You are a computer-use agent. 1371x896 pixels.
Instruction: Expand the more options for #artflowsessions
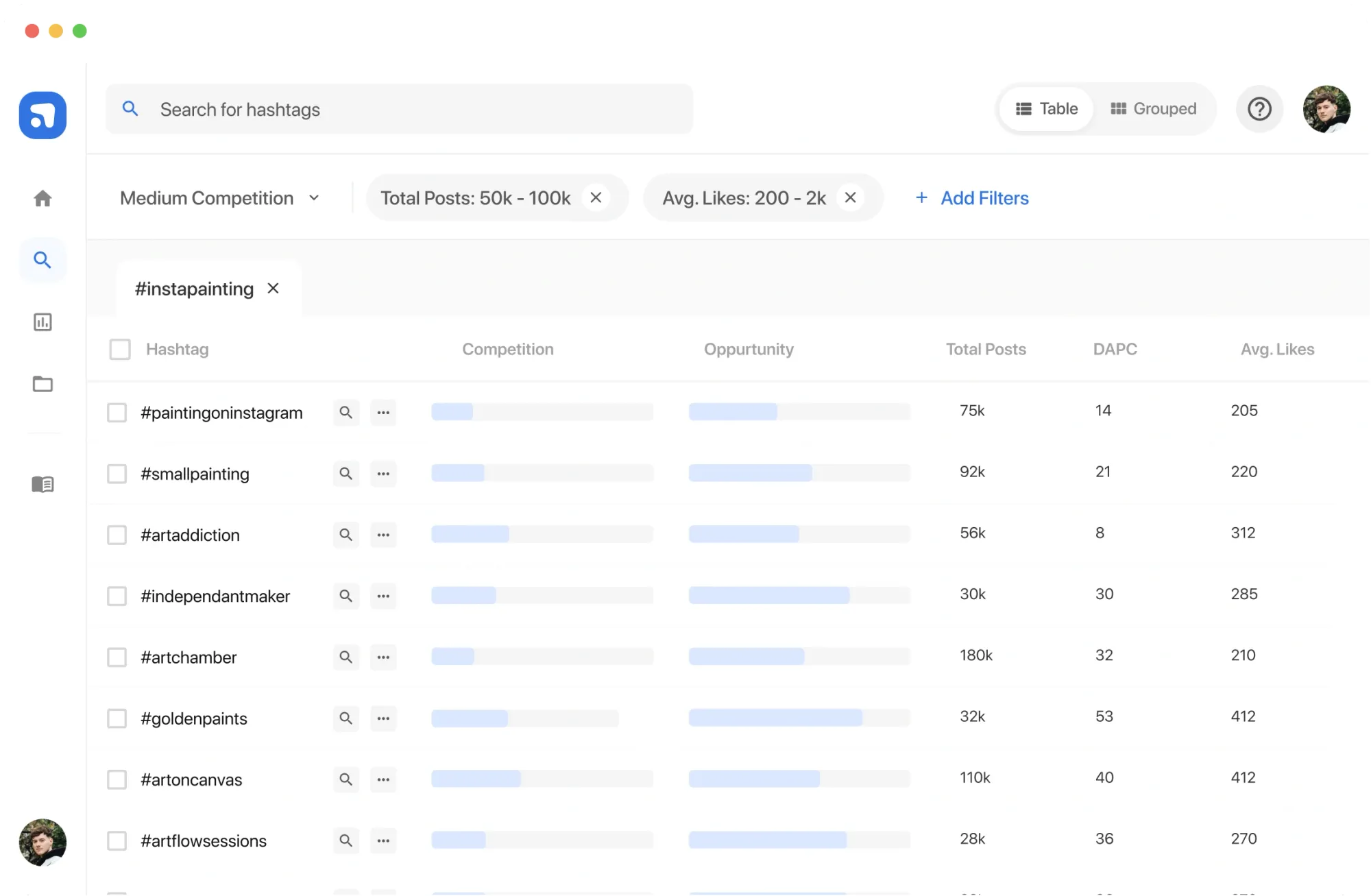(383, 840)
